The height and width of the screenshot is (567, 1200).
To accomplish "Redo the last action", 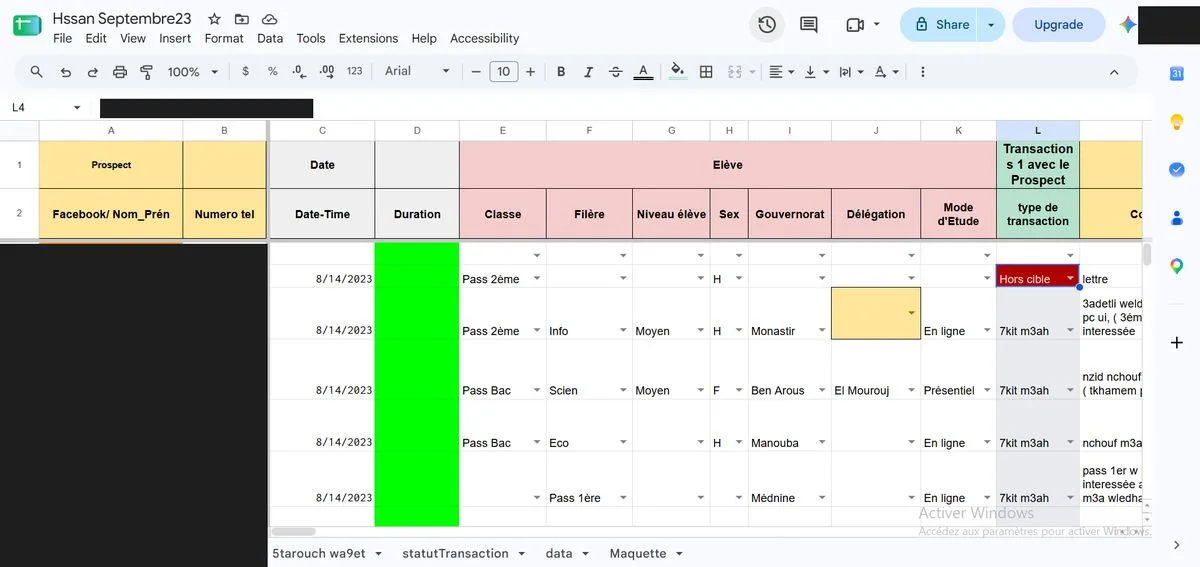I will tap(93, 72).
